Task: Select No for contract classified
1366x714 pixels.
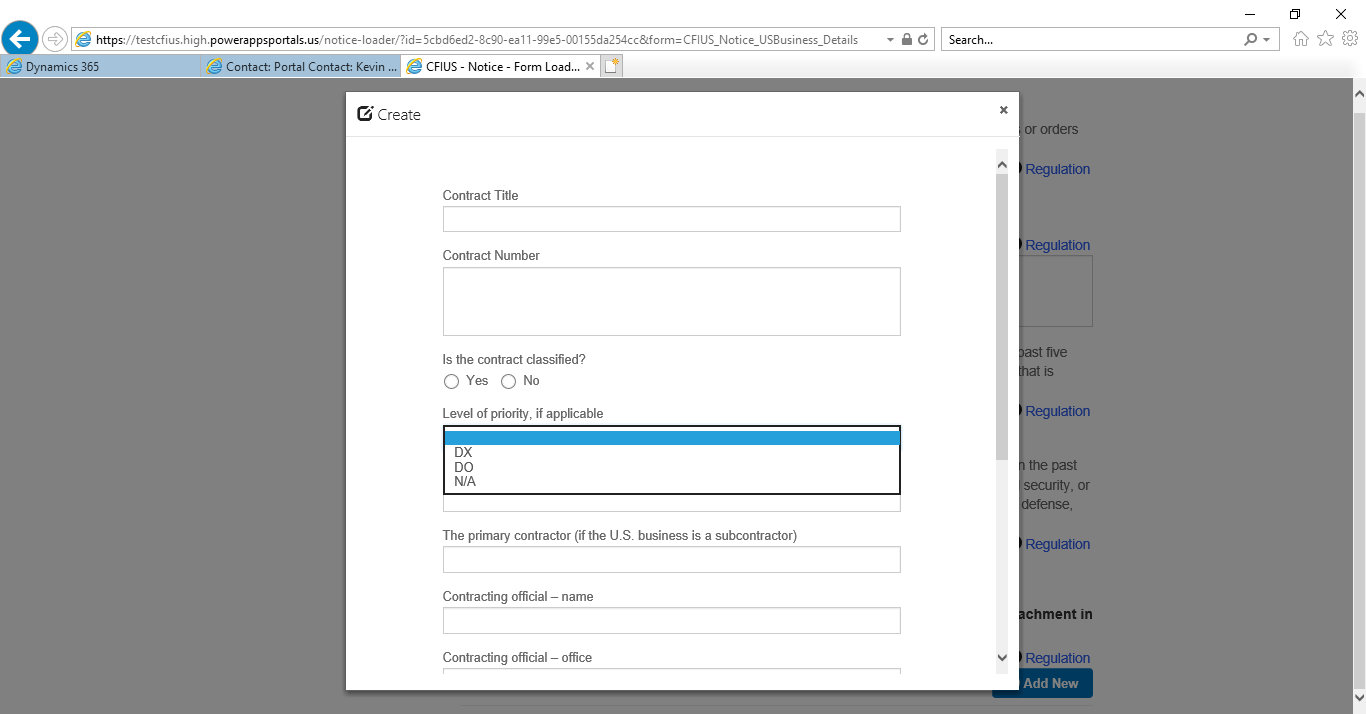Action: pos(509,381)
